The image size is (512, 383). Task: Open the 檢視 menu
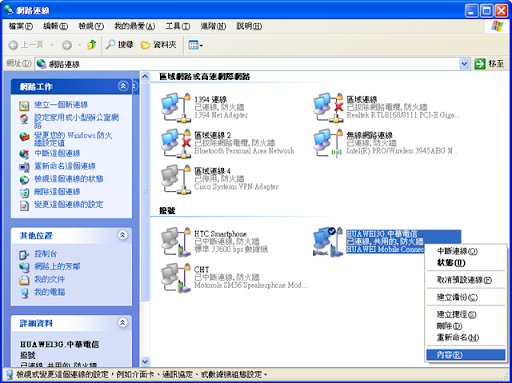[91, 26]
